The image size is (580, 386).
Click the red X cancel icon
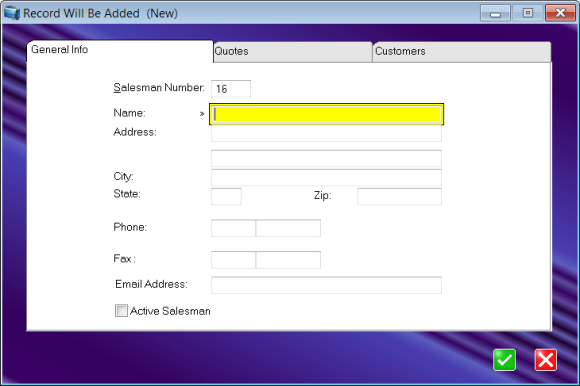pos(546,360)
